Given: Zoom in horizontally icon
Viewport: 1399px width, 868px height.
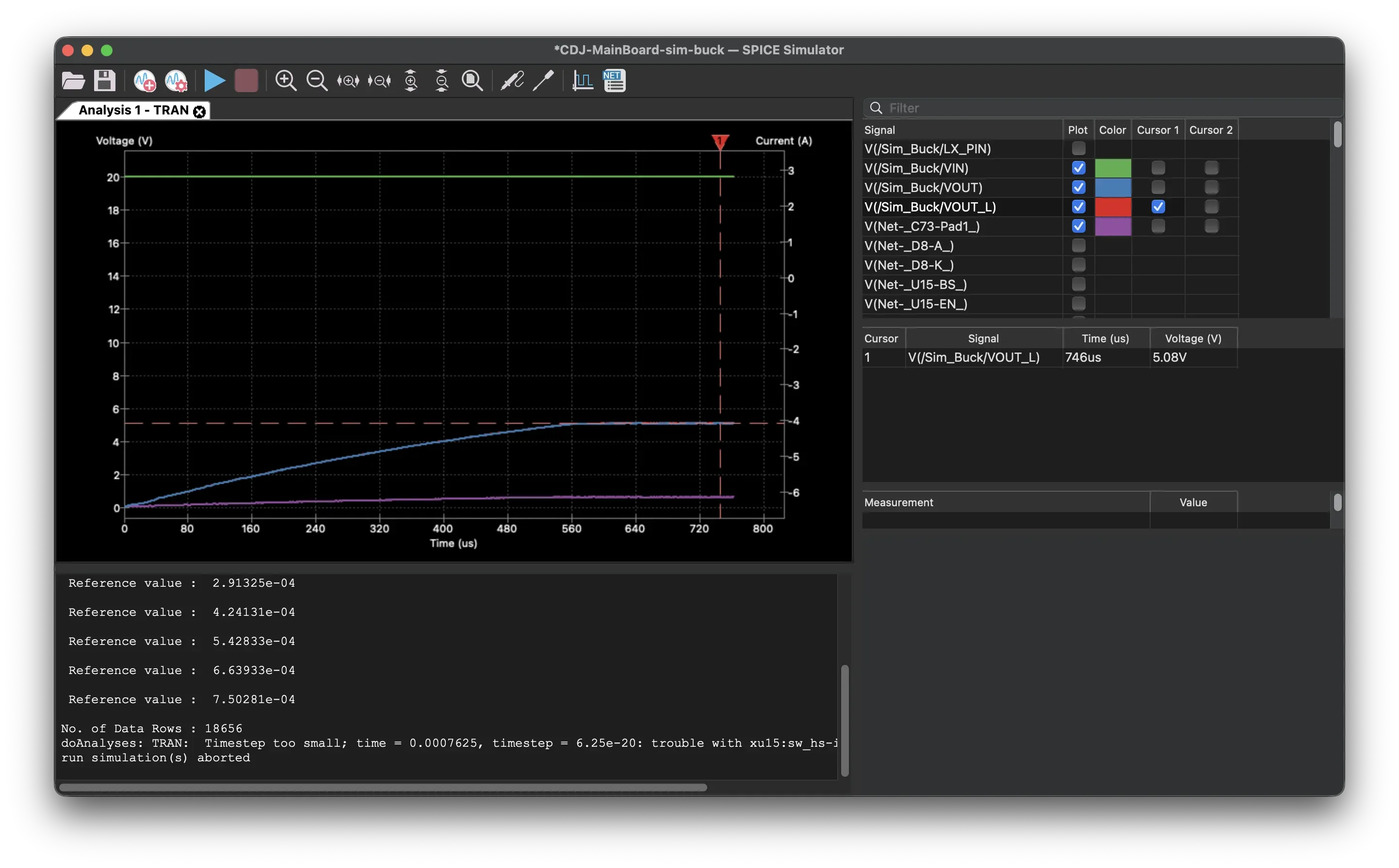Looking at the screenshot, I should (348, 81).
